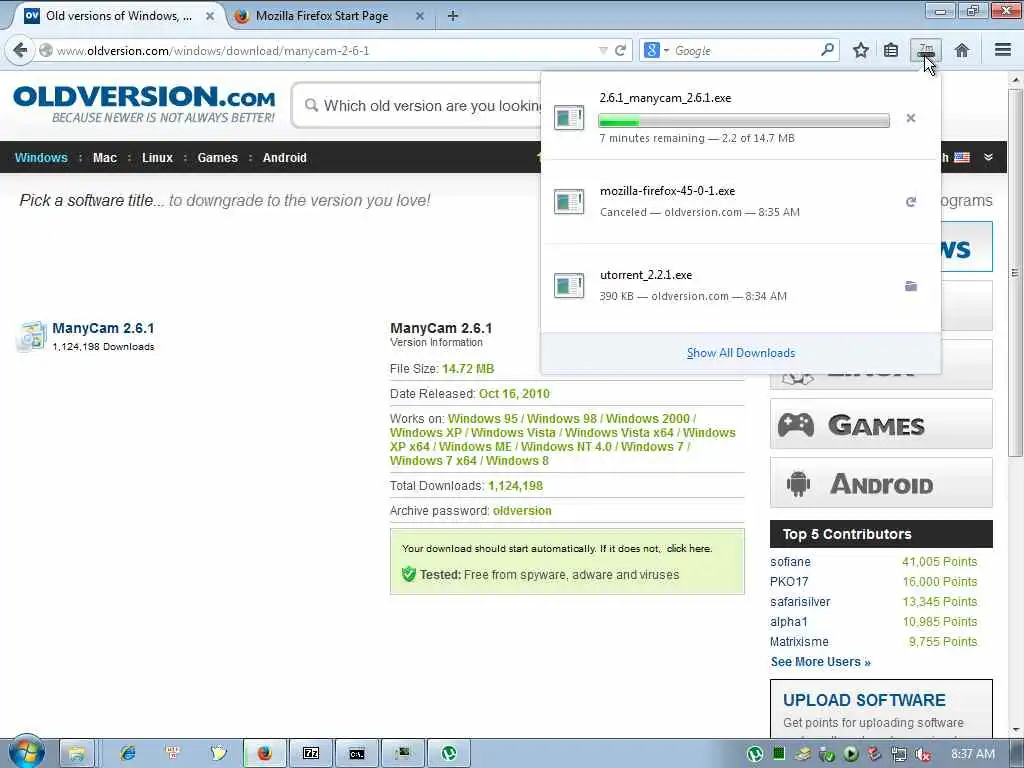
Task: Open containing folder for utorrent_2.2.1.exe
Action: (x=910, y=286)
